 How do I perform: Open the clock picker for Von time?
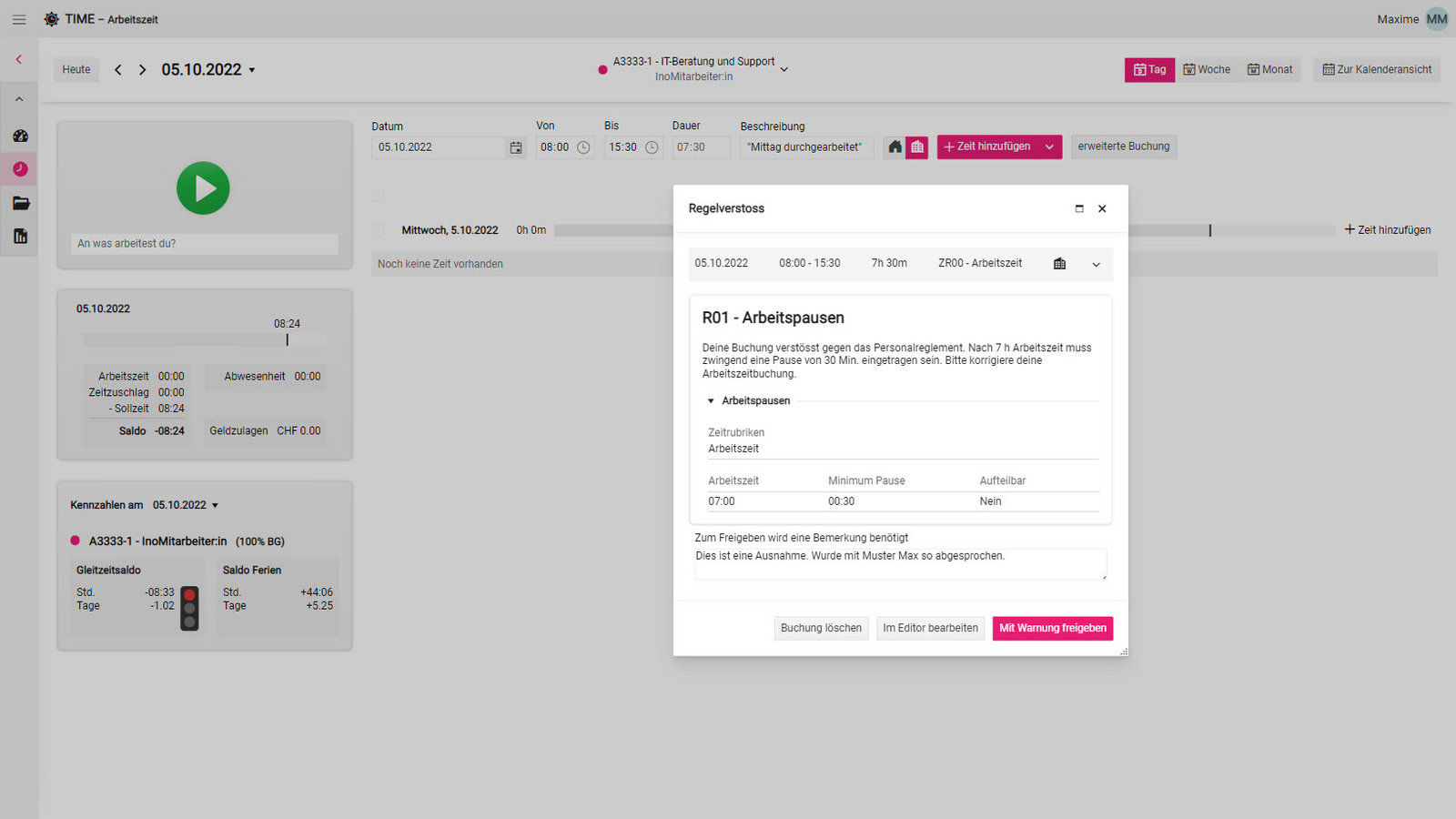point(583,147)
